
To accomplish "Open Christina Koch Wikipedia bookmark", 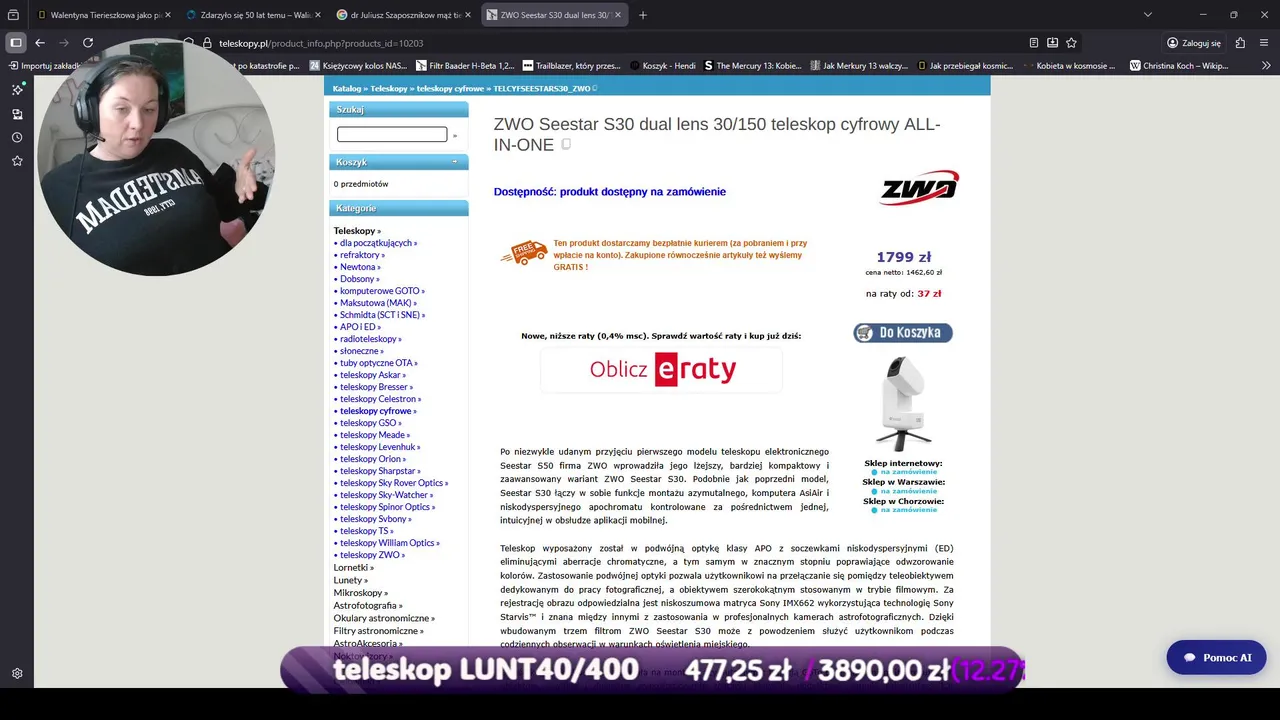I will pyautogui.click(x=1179, y=66).
